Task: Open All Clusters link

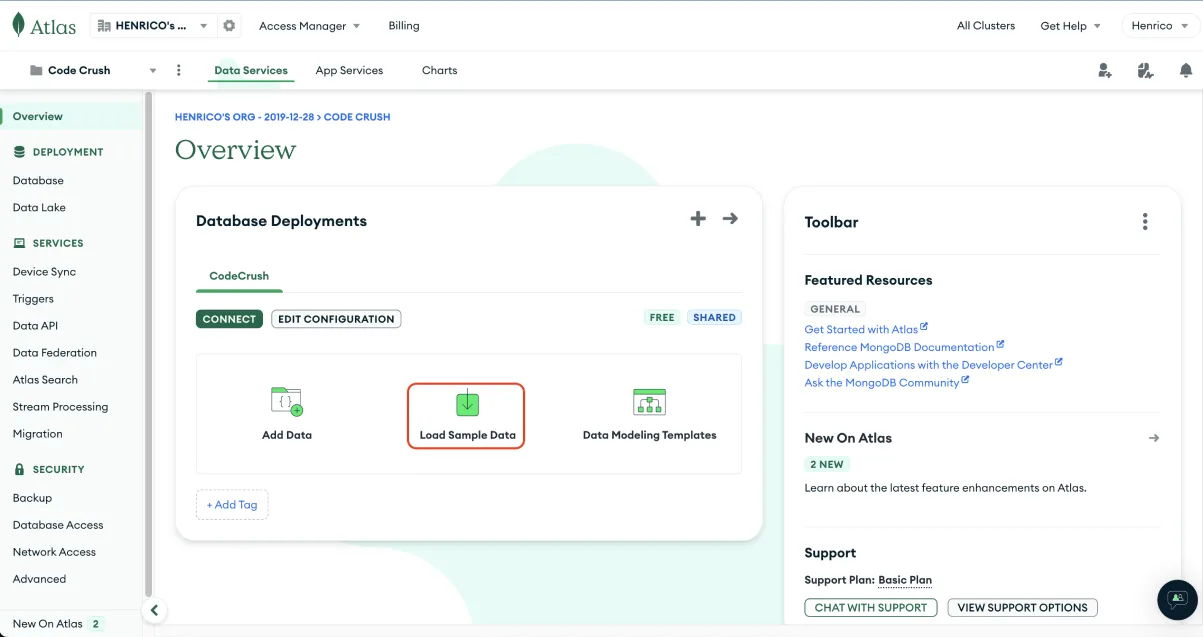Action: pos(986,26)
